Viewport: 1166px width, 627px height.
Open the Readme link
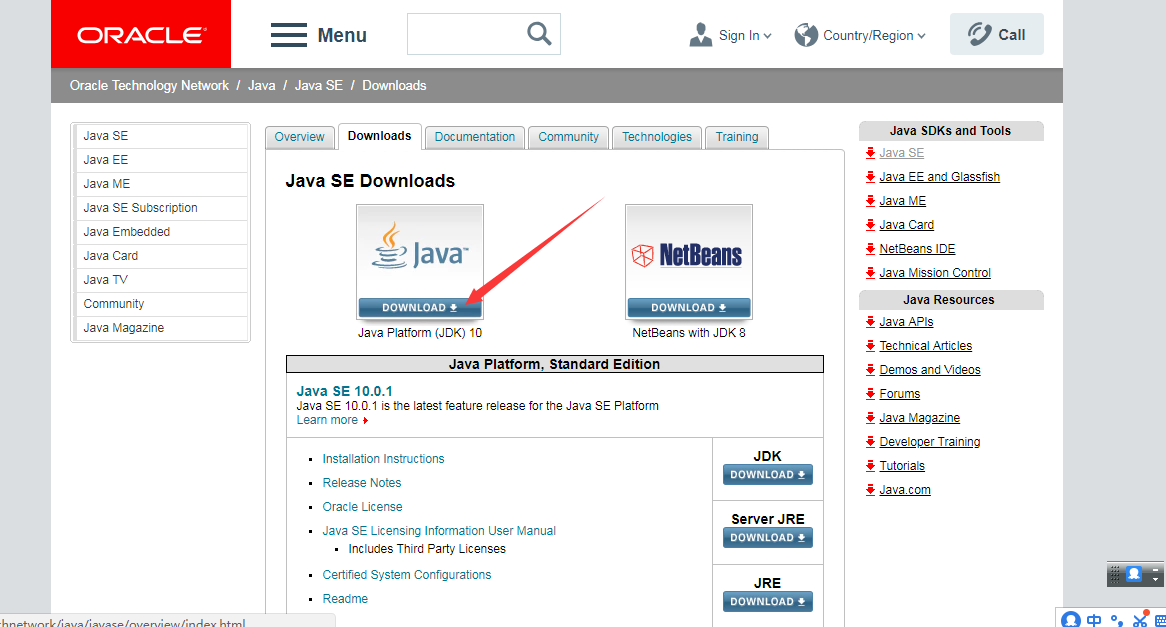[345, 599]
